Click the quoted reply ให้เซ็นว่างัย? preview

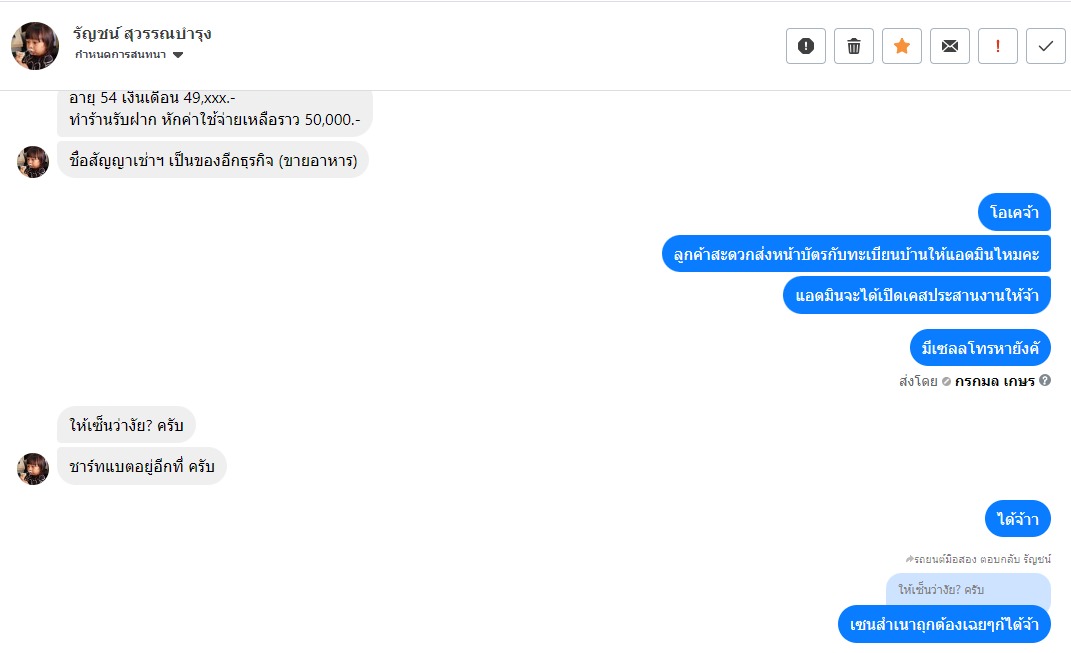(967, 589)
